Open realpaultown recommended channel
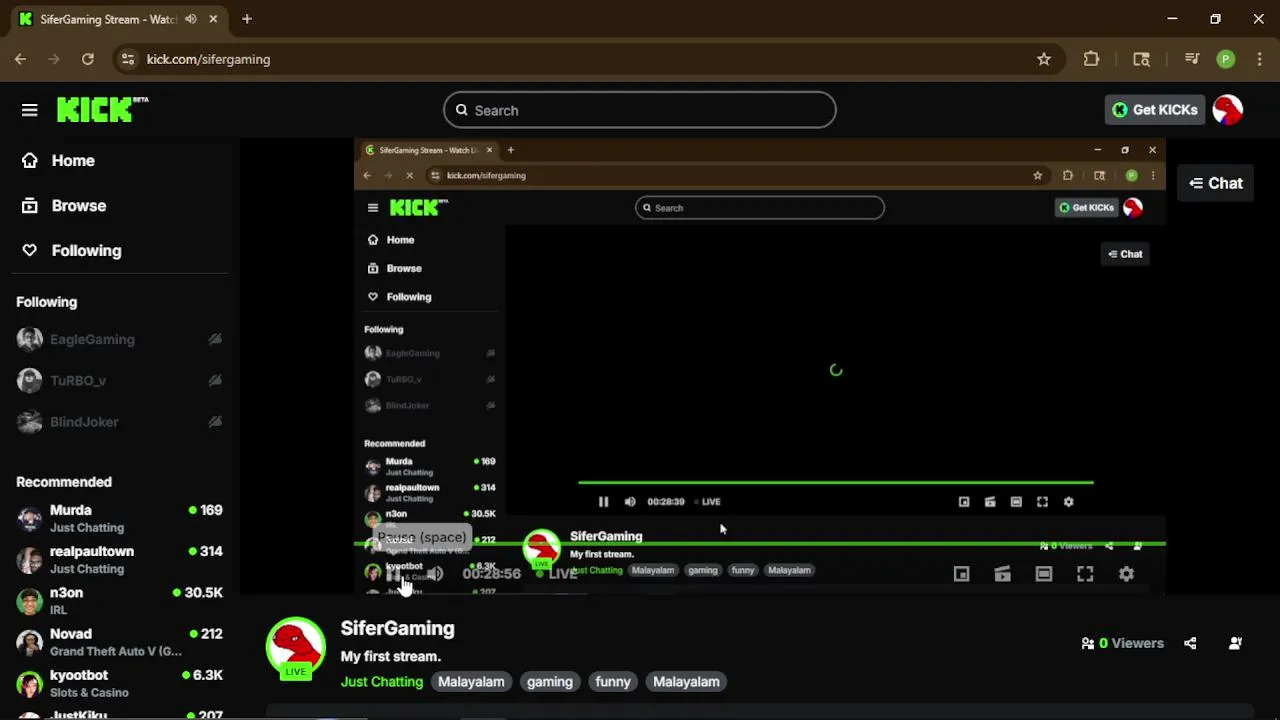1280x720 pixels. 120,559
